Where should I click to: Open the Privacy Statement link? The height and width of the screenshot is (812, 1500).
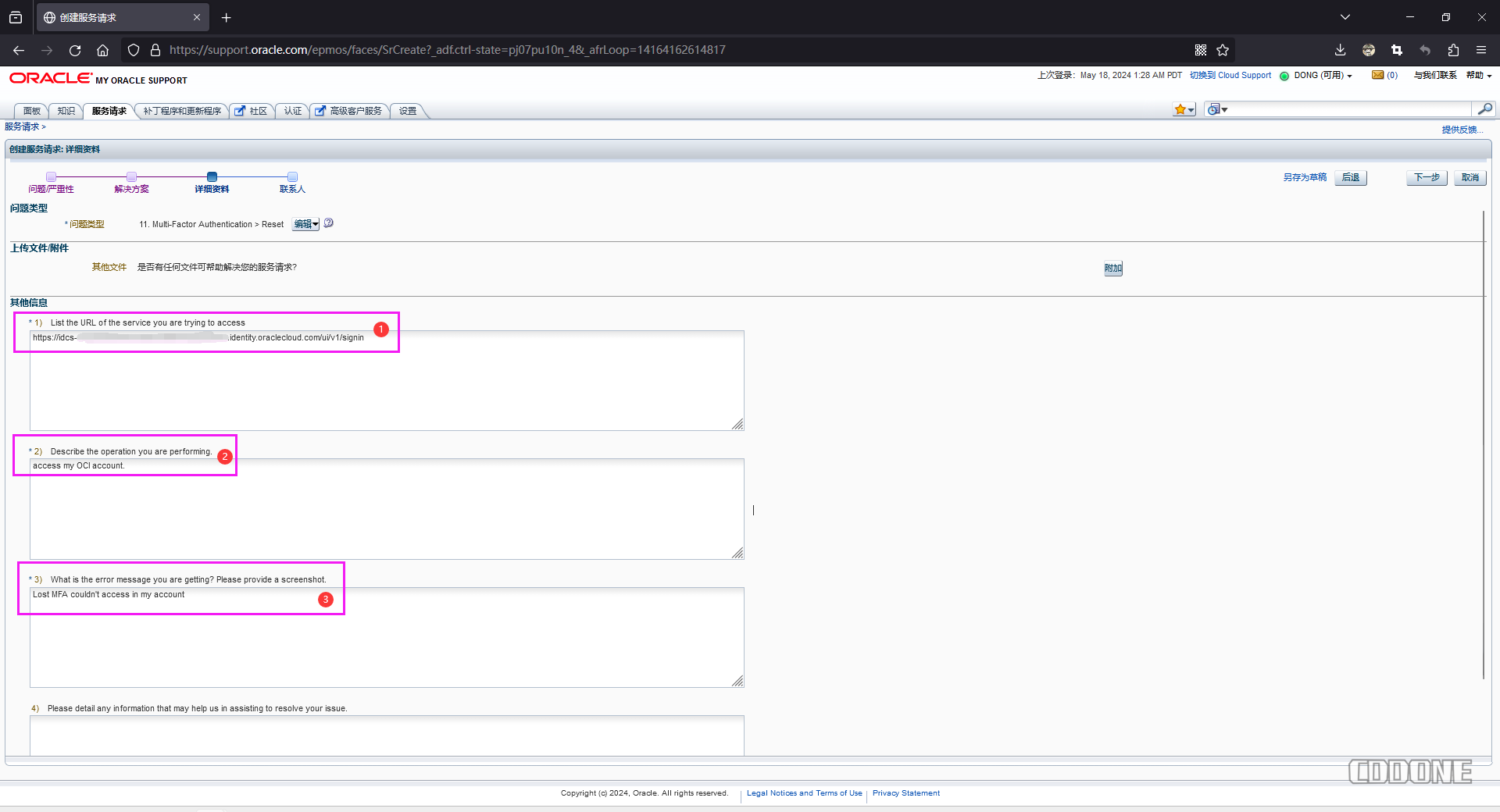(906, 793)
